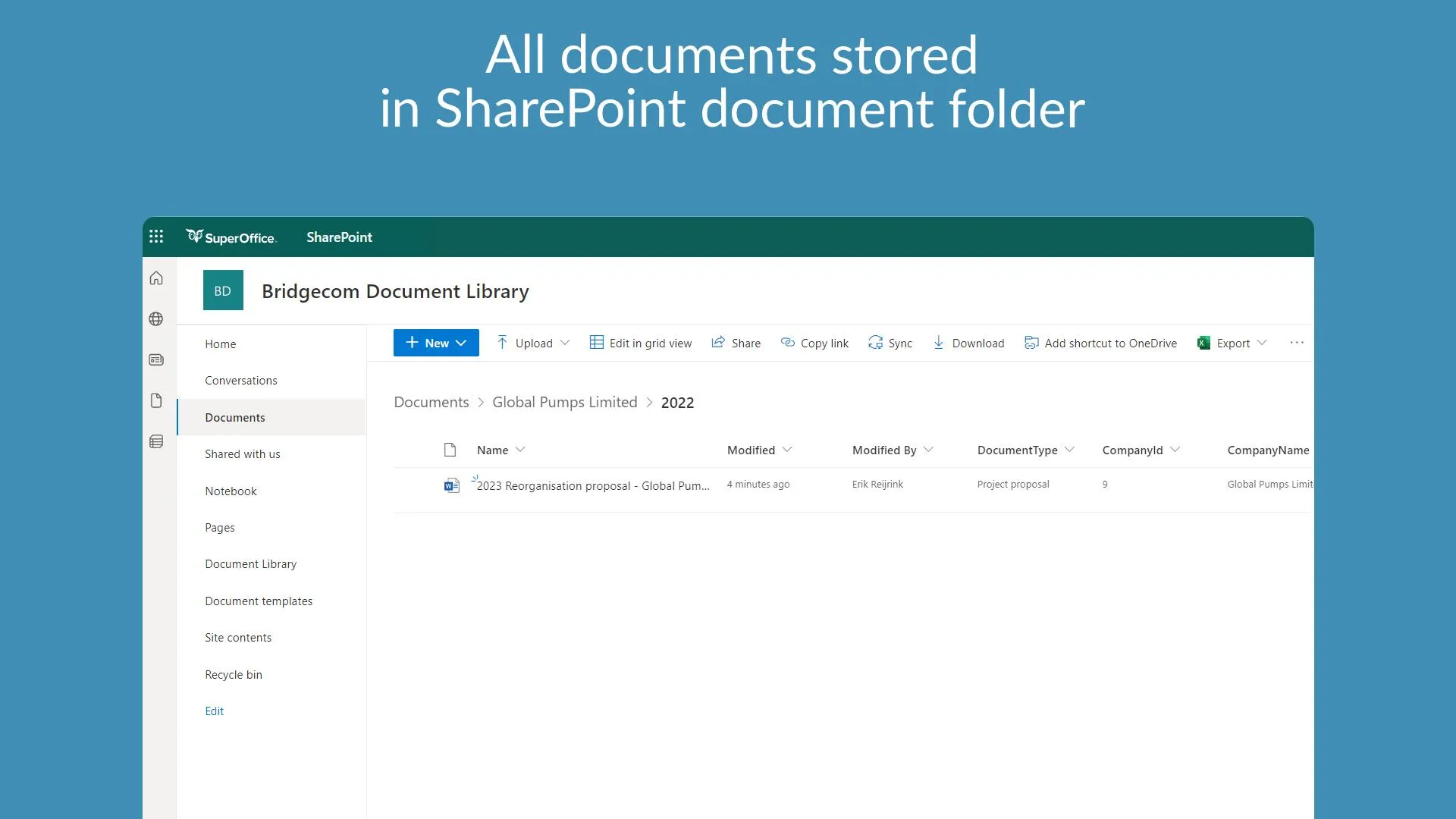Open the lists icon in left rail
This screenshot has width=1456, height=819.
click(x=156, y=441)
